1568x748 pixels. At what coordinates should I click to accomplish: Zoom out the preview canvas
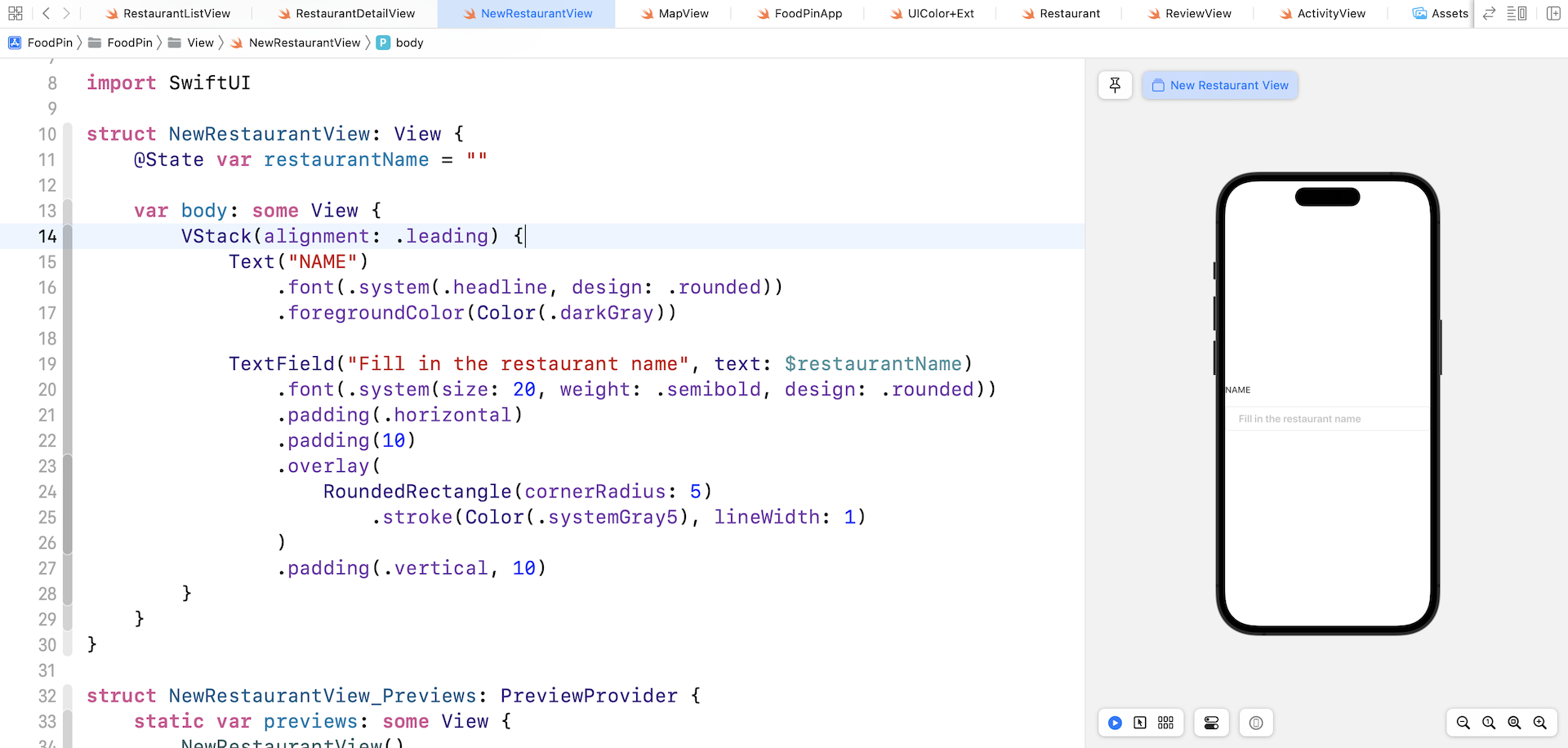coord(1463,723)
